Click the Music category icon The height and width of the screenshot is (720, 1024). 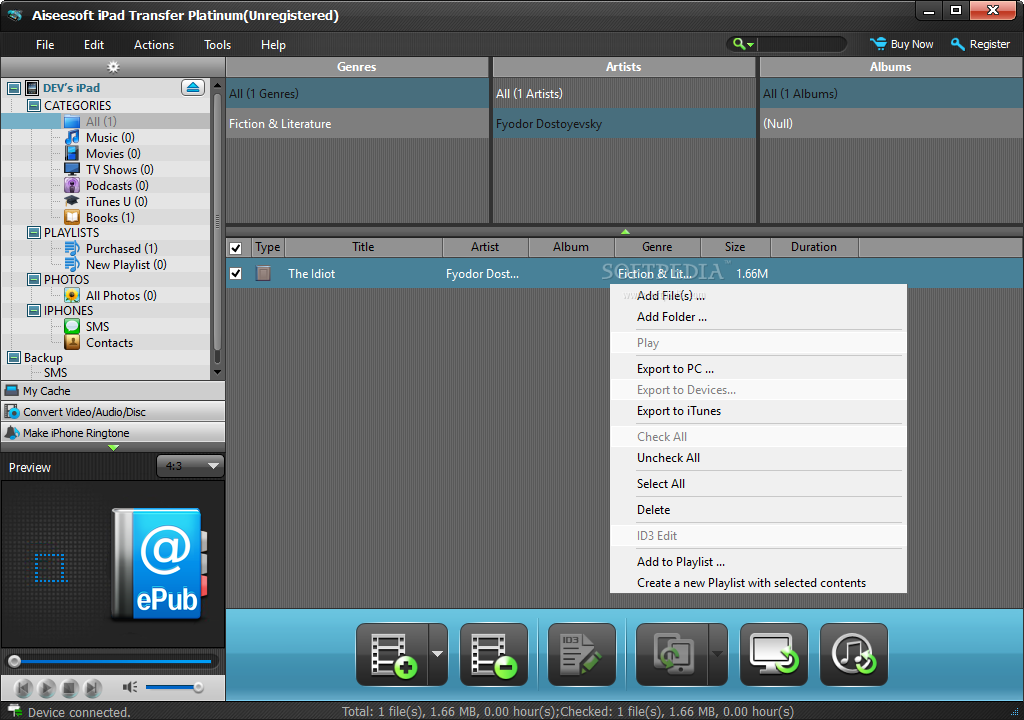point(72,138)
